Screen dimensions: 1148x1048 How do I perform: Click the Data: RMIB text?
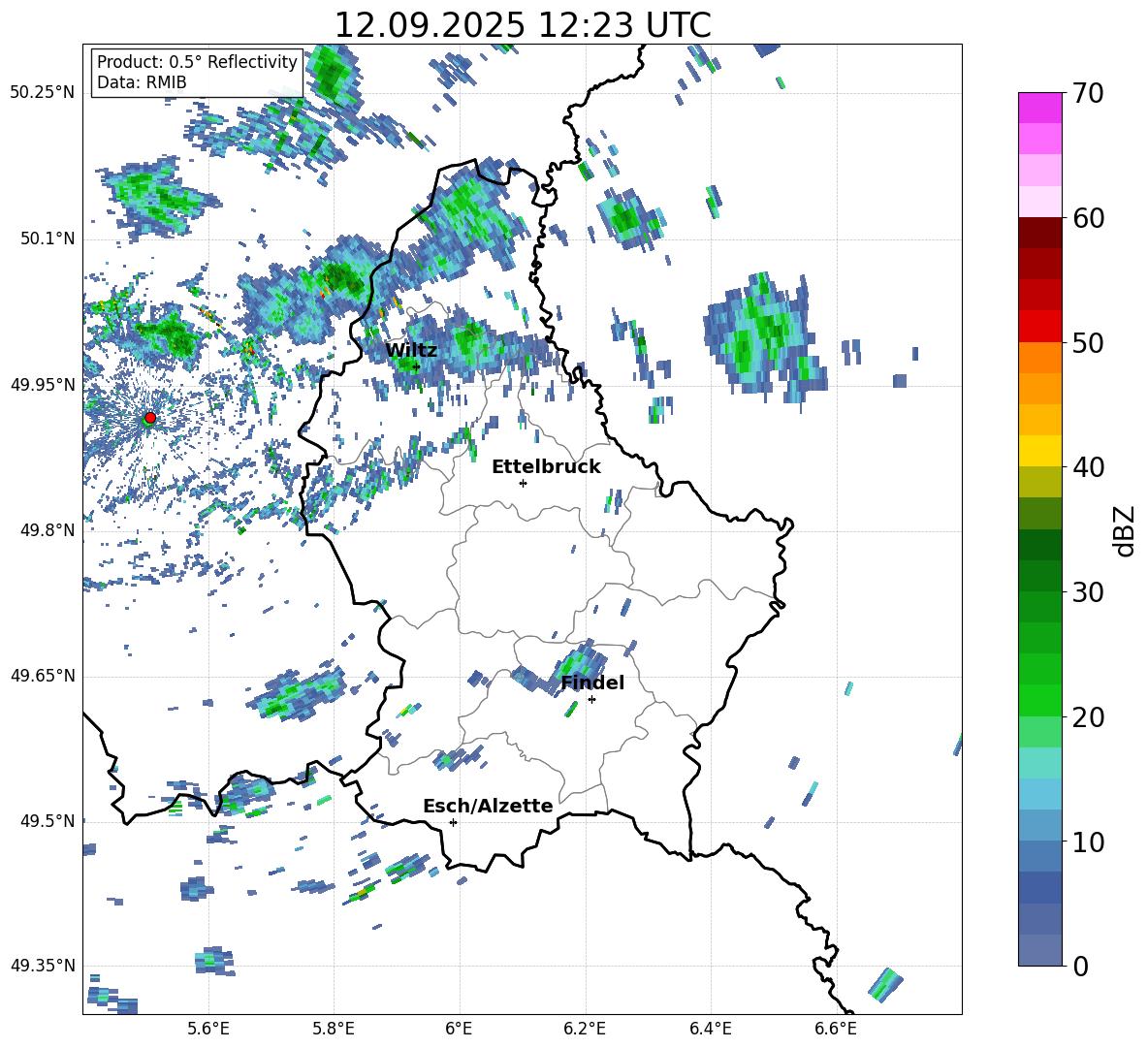point(142,82)
